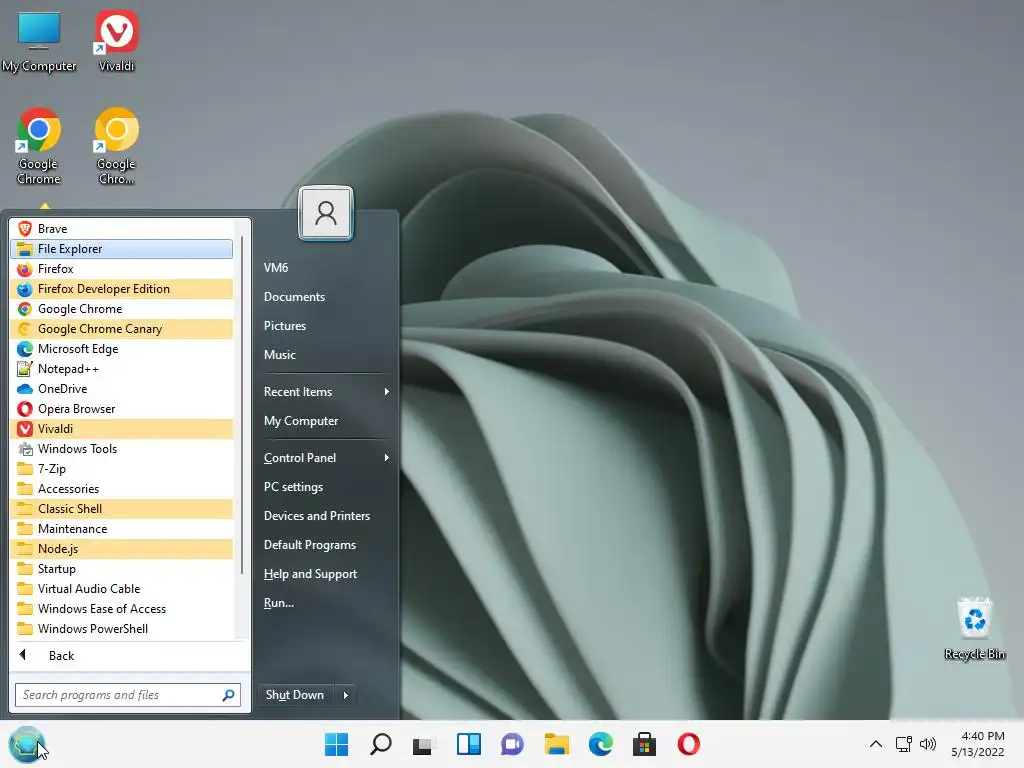Viewport: 1024px width, 768px height.
Task: Click the magnifier icon in the search box
Action: (229, 695)
